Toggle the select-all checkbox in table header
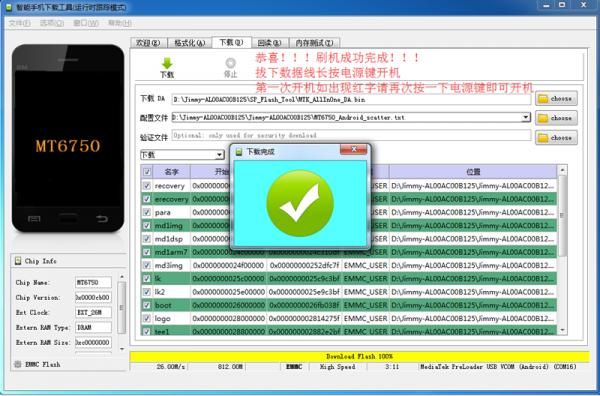This screenshot has width=600, height=396. click(147, 172)
